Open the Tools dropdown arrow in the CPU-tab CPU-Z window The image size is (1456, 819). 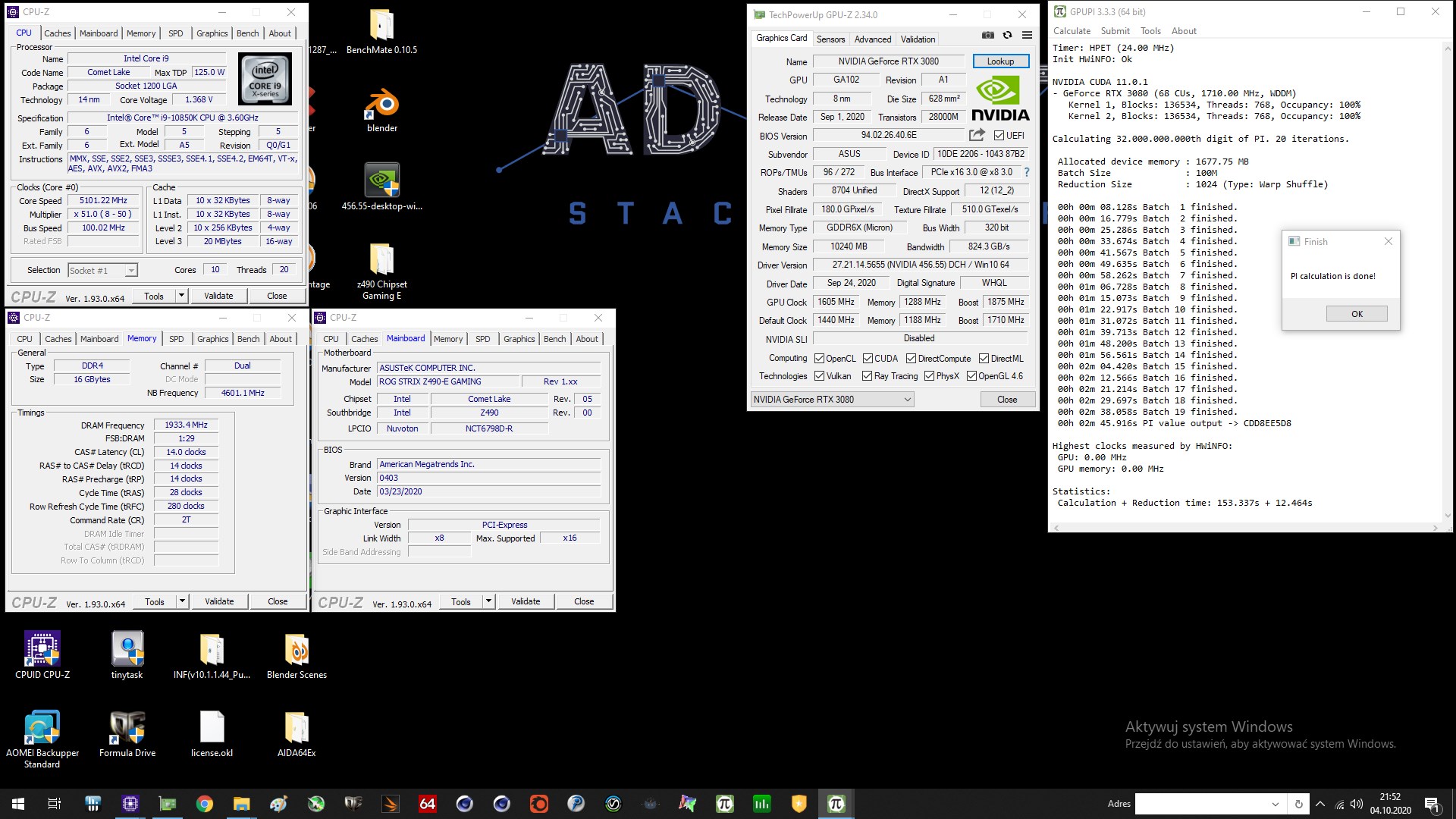click(181, 296)
